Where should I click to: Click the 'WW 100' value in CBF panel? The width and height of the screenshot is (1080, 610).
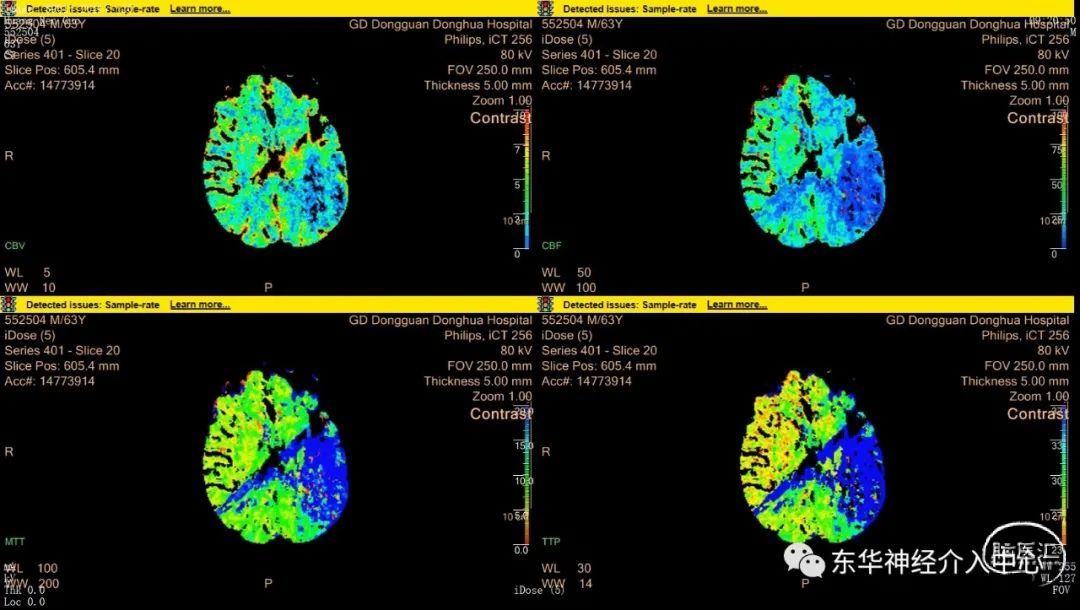(x=569, y=288)
